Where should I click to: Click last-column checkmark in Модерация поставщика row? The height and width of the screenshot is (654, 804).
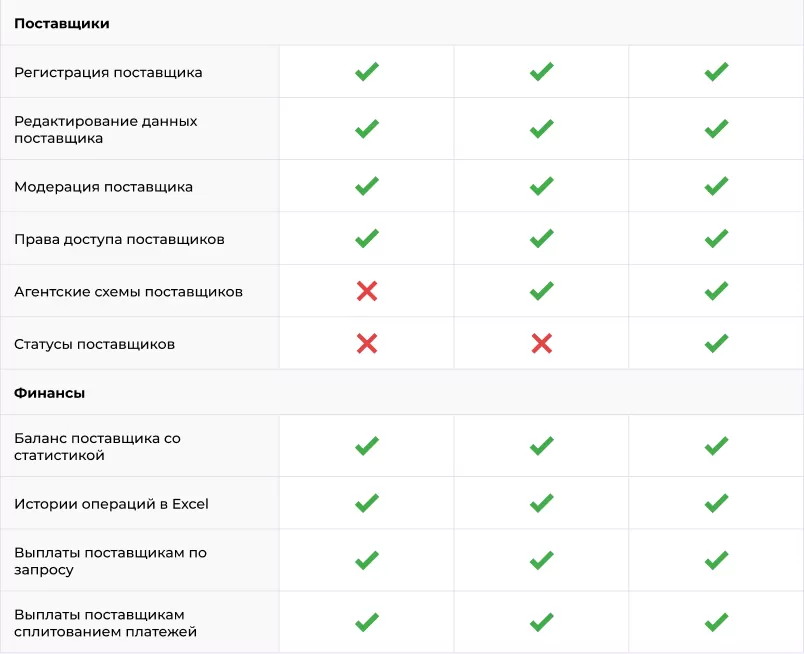(x=716, y=186)
